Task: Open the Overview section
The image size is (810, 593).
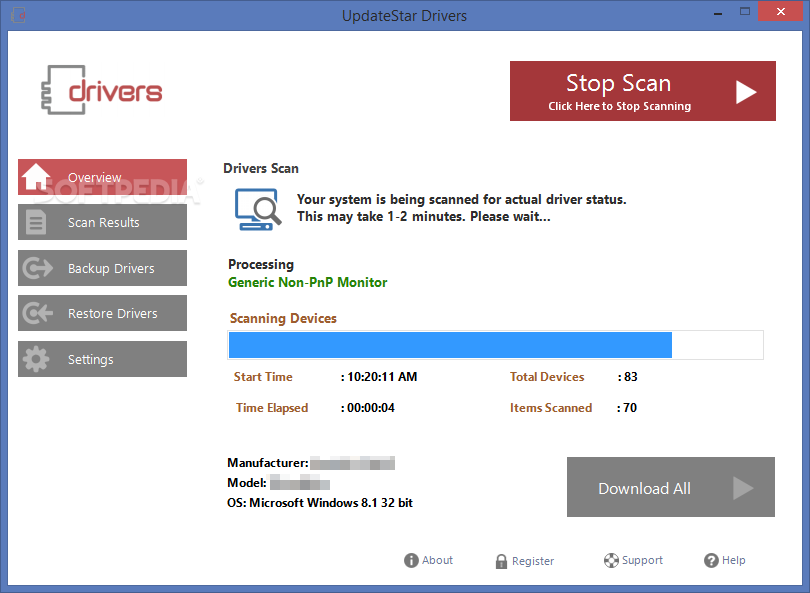Action: click(102, 177)
